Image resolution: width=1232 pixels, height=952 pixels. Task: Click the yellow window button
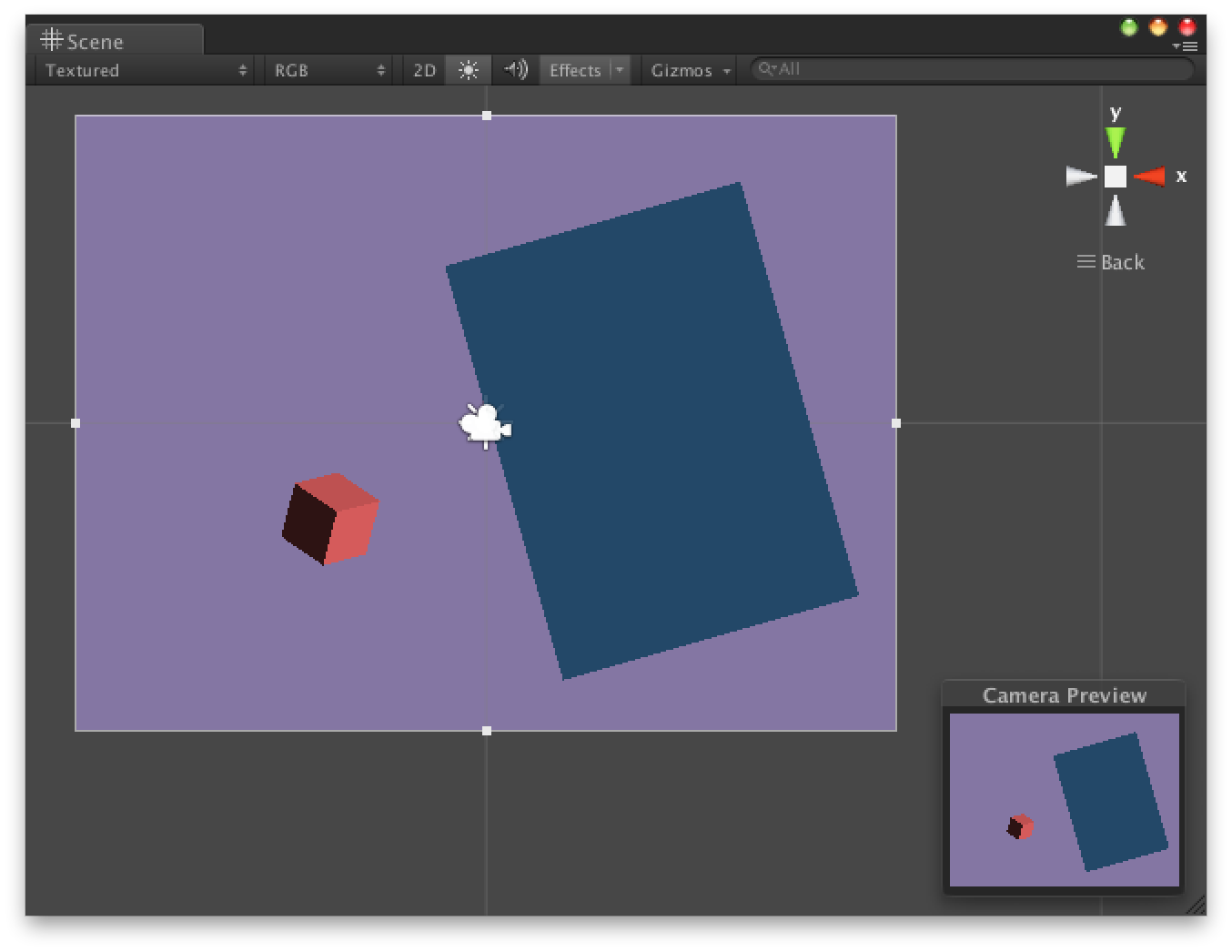[1158, 27]
